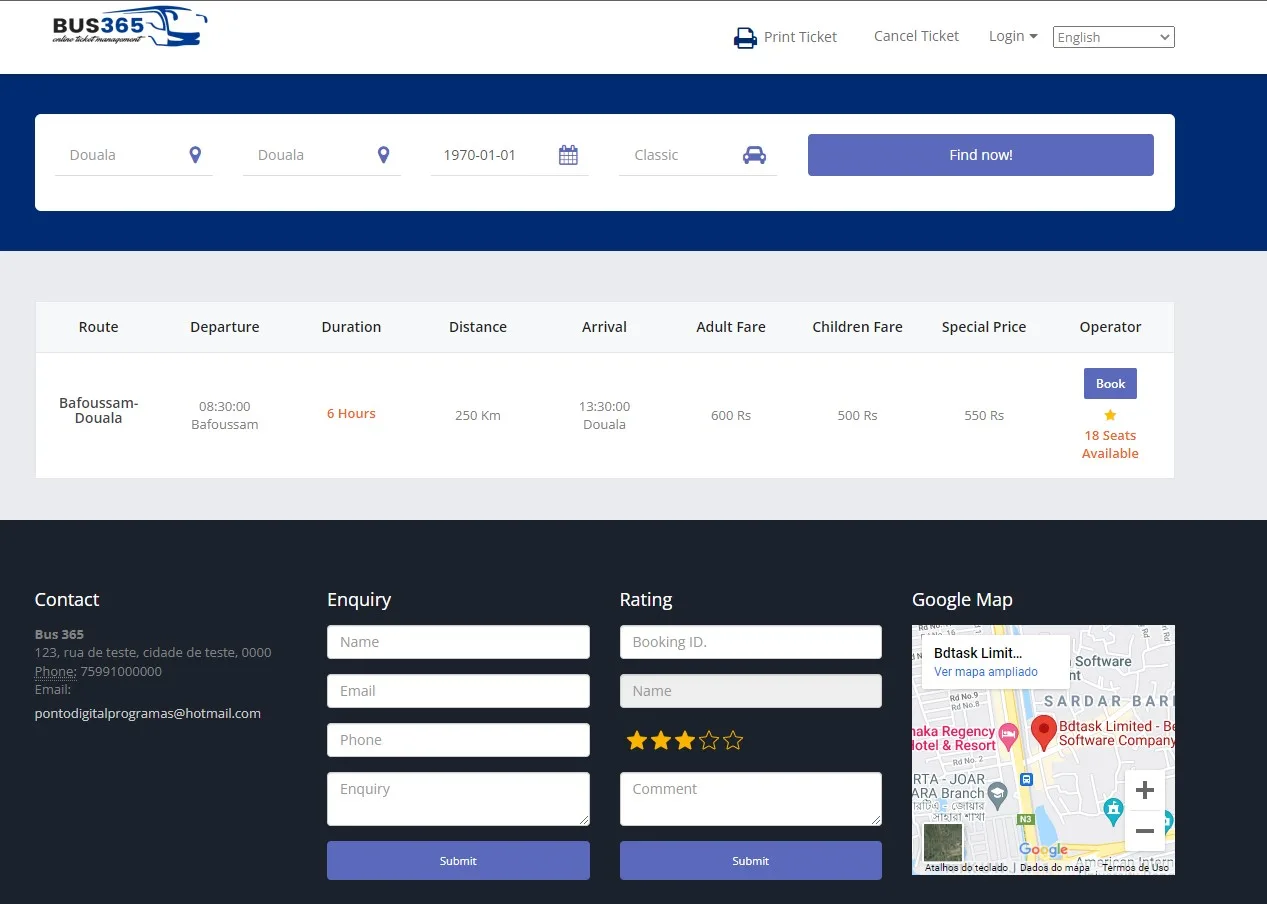Click the Enquiry Name input
This screenshot has width=1267, height=904.
(x=458, y=642)
